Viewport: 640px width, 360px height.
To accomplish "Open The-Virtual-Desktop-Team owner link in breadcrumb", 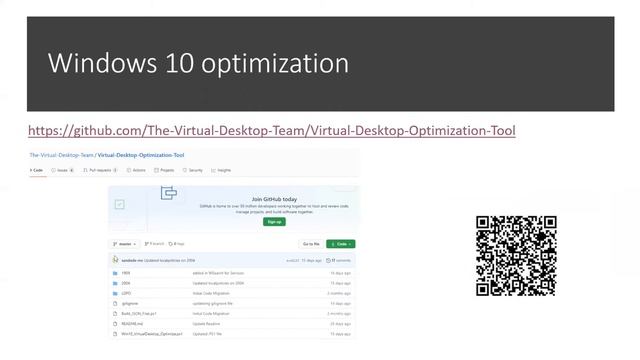I will pos(61,155).
